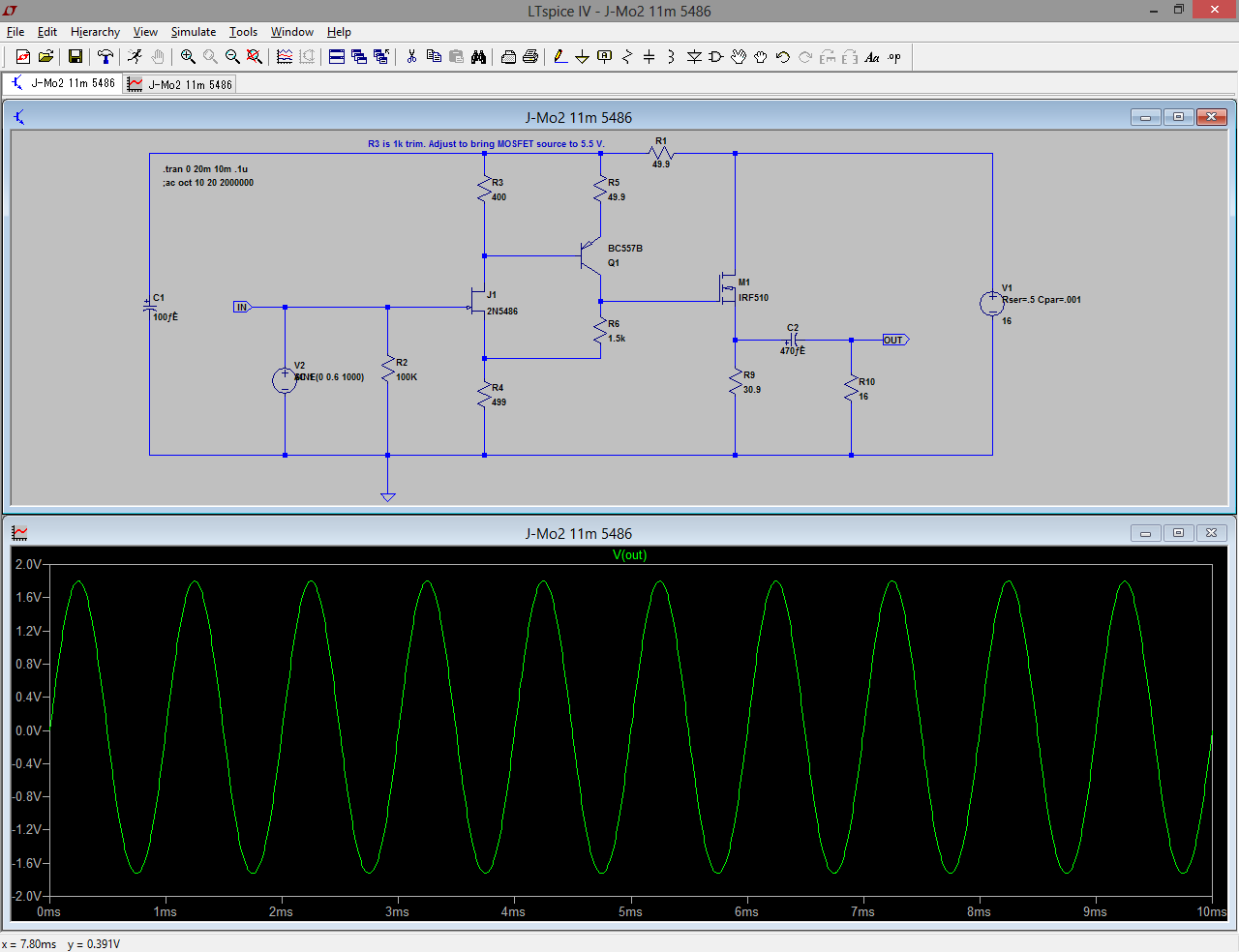Open the Simulate menu
This screenshot has width=1239, height=952.
pyautogui.click(x=194, y=32)
